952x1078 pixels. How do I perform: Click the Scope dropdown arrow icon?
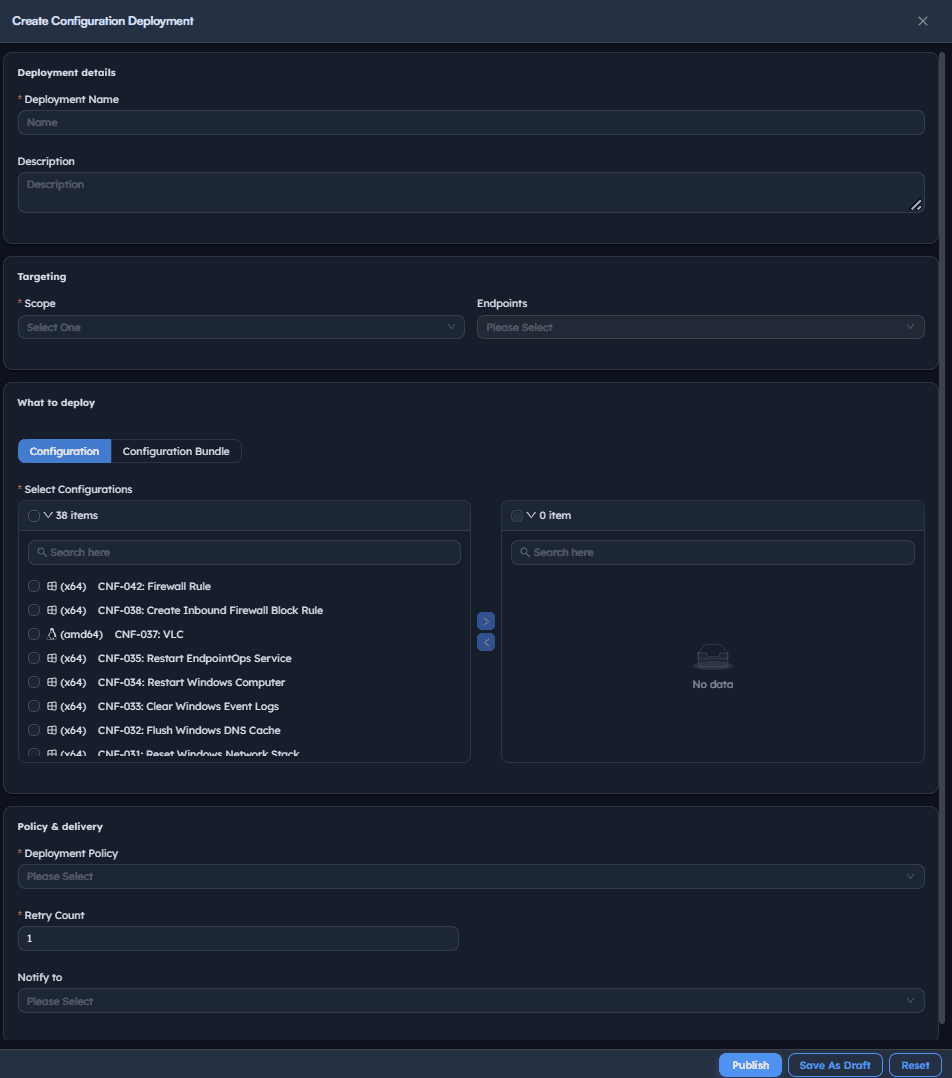[451, 327]
